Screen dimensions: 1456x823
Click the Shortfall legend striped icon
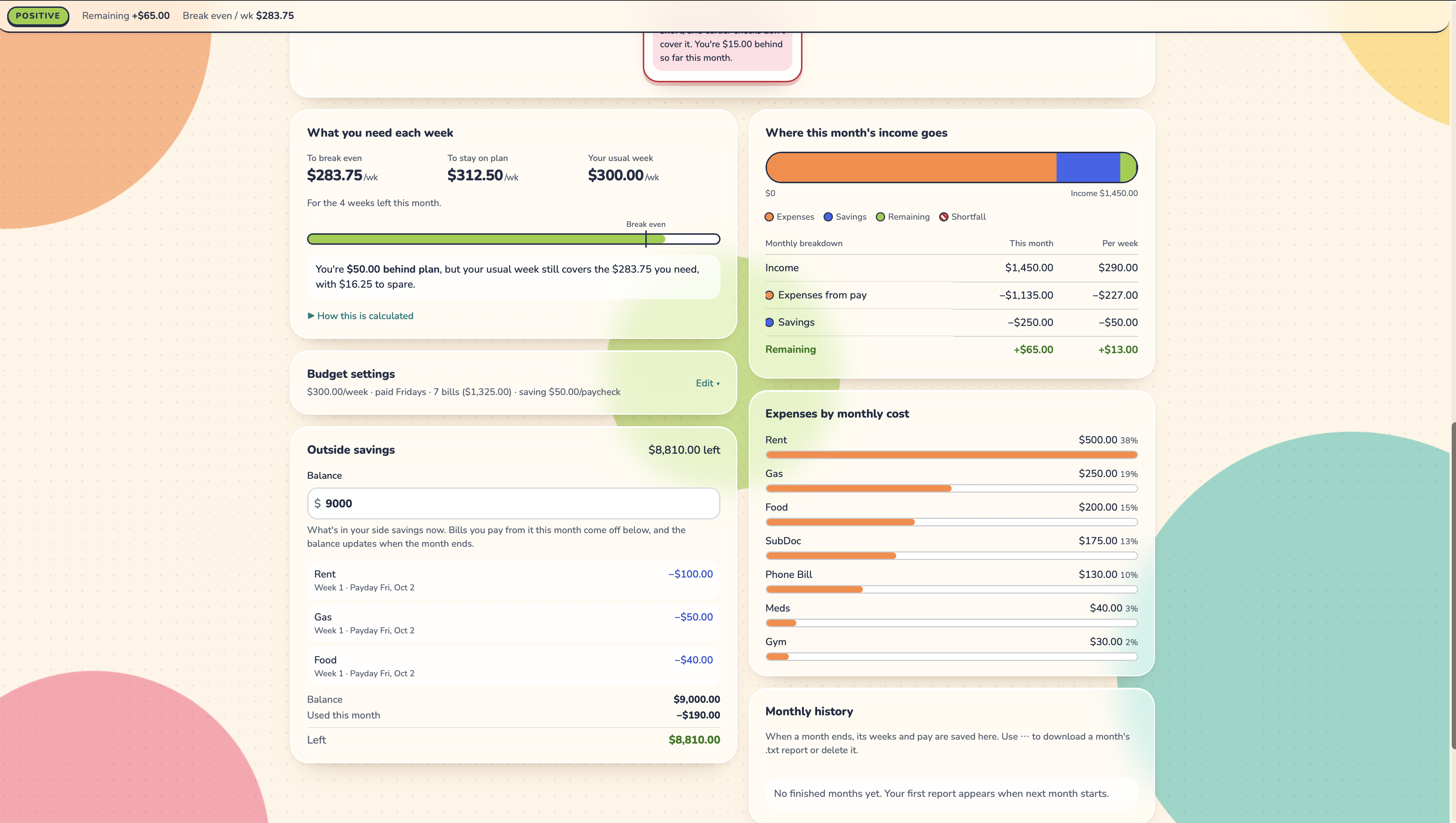click(x=943, y=217)
